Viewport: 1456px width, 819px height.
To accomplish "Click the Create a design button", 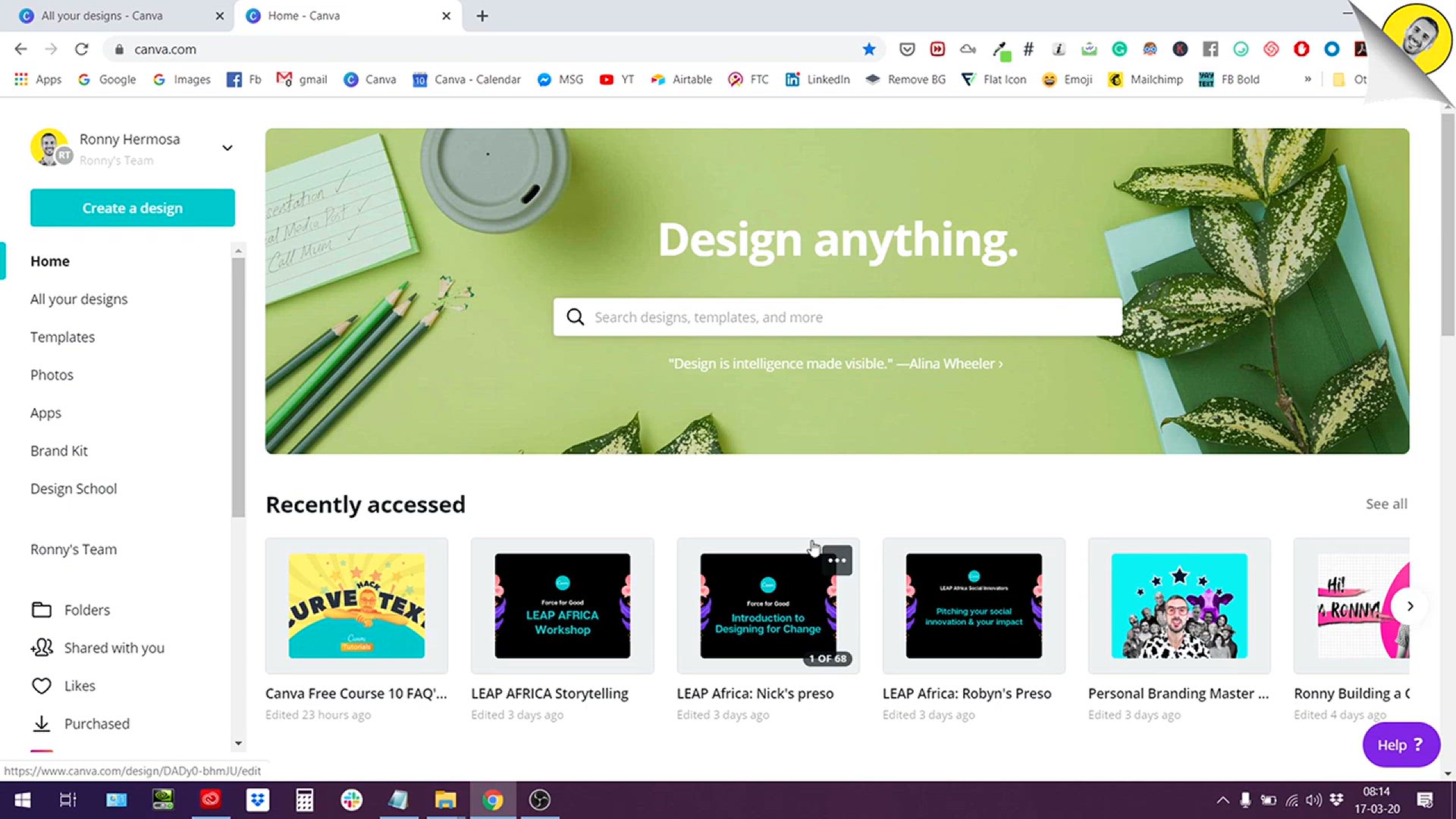I will tap(133, 208).
